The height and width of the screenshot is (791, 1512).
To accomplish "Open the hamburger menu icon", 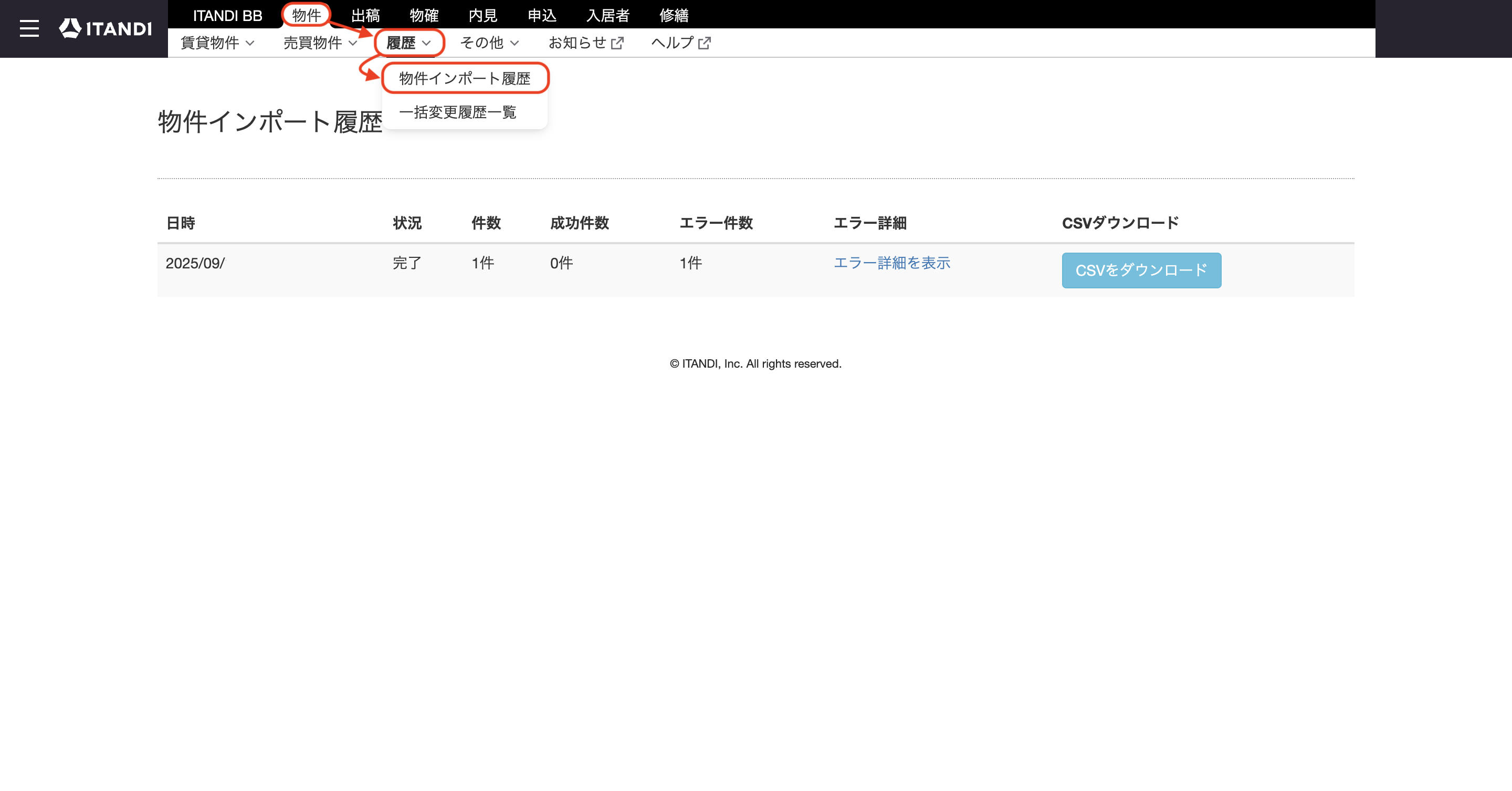I will (29, 28).
